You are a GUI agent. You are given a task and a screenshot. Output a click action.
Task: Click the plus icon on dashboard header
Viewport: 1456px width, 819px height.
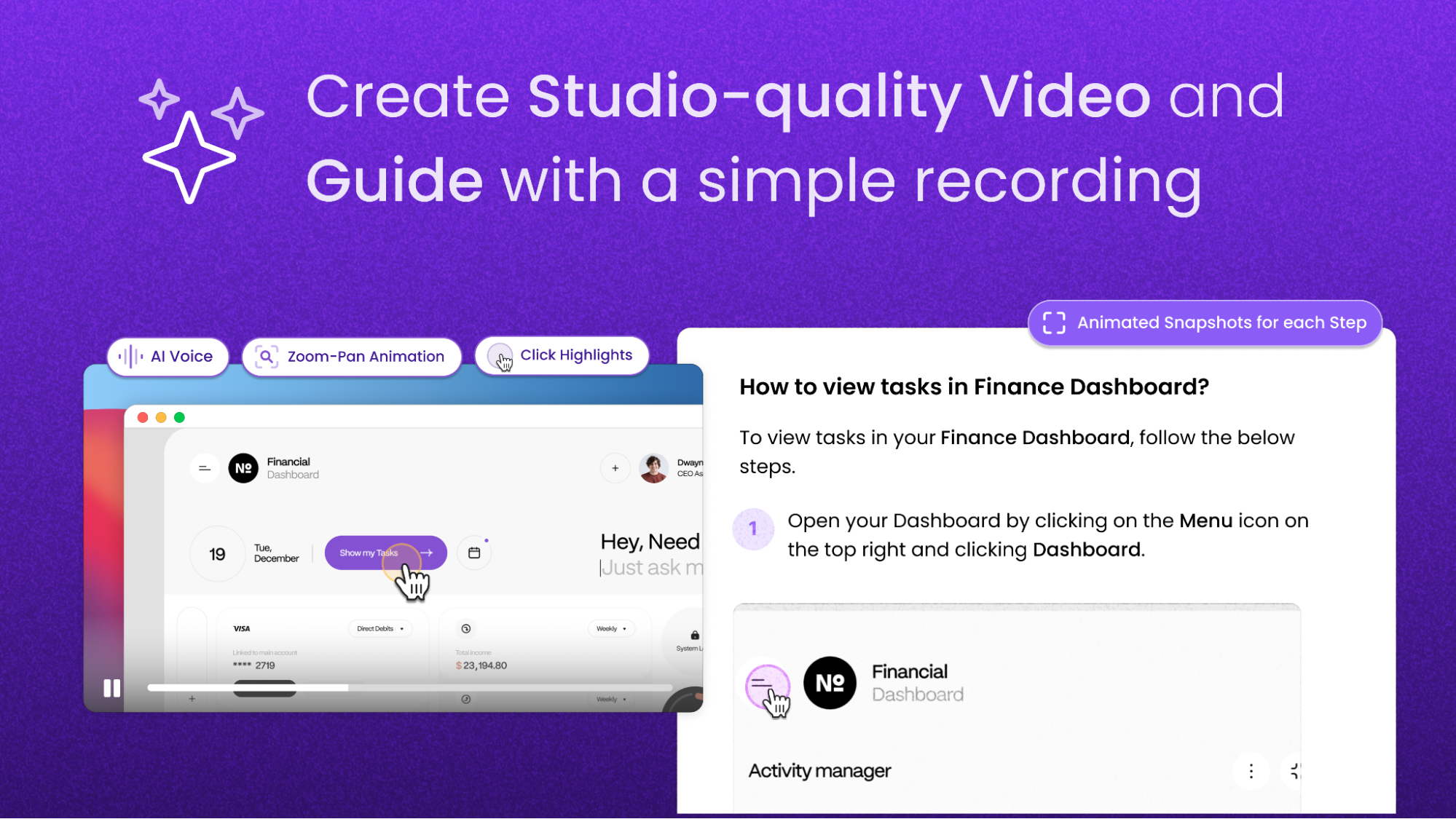coord(615,468)
